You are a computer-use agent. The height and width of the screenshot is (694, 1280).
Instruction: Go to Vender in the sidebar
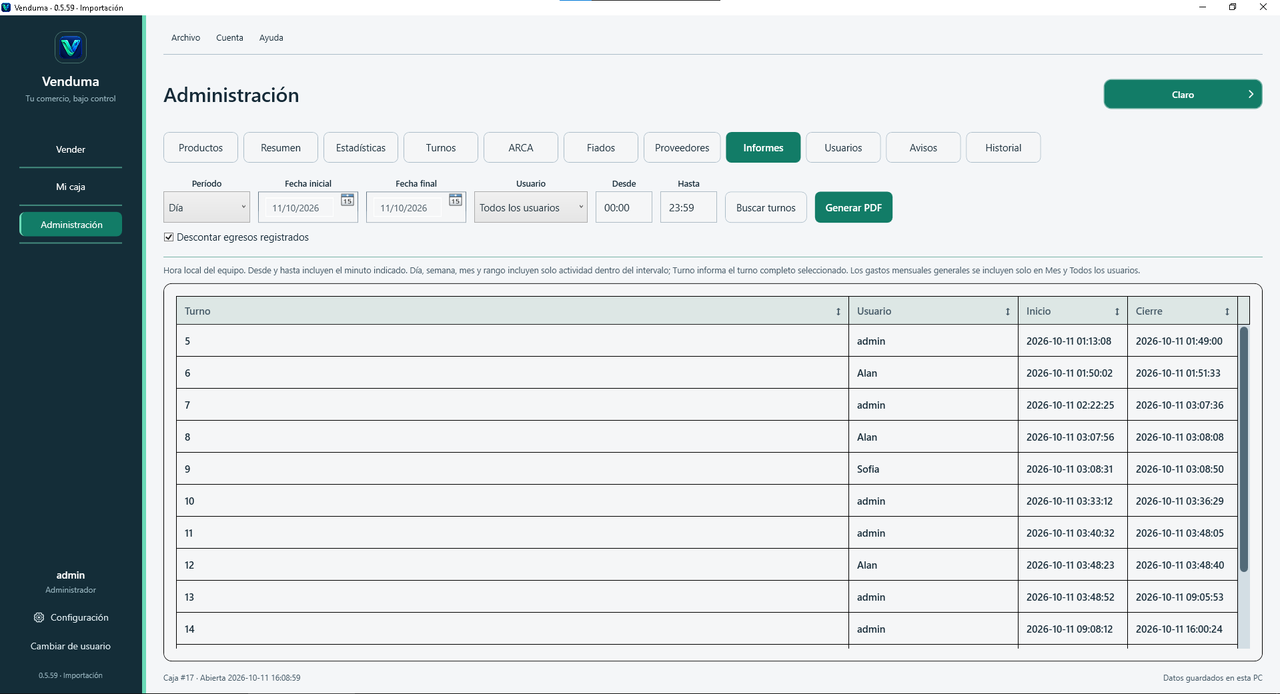pyautogui.click(x=71, y=150)
